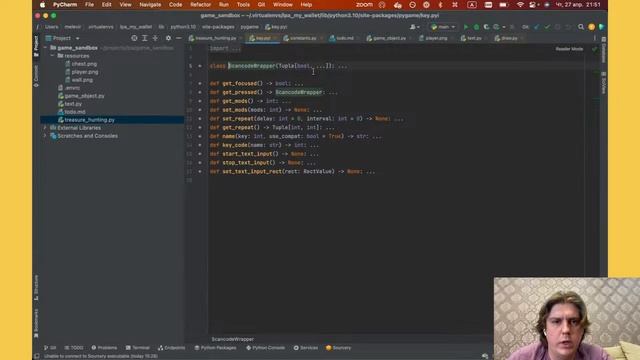
Task: Collapse the game_sandbox project root
Action: tap(45, 48)
